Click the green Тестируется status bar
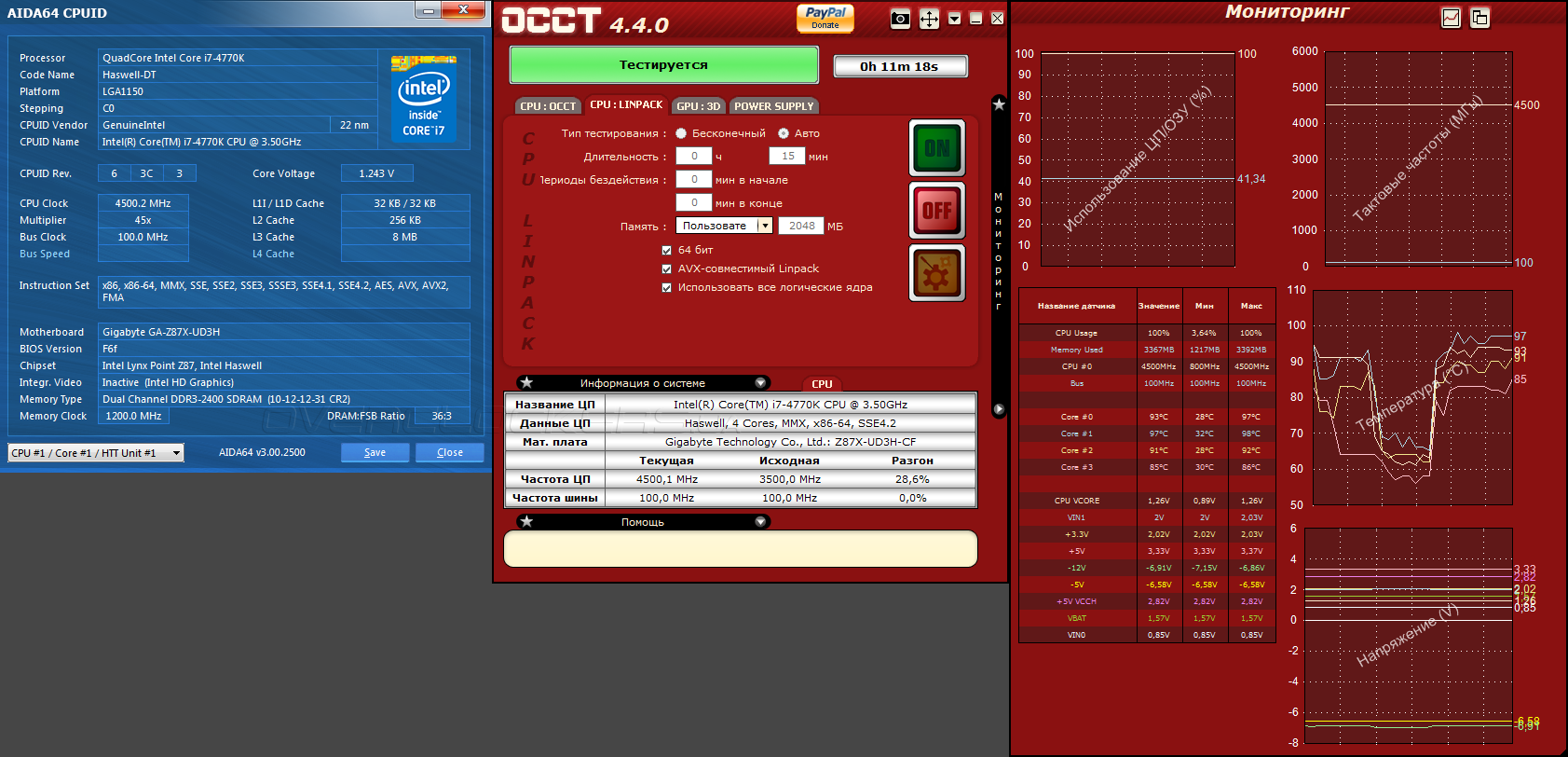 [x=663, y=65]
